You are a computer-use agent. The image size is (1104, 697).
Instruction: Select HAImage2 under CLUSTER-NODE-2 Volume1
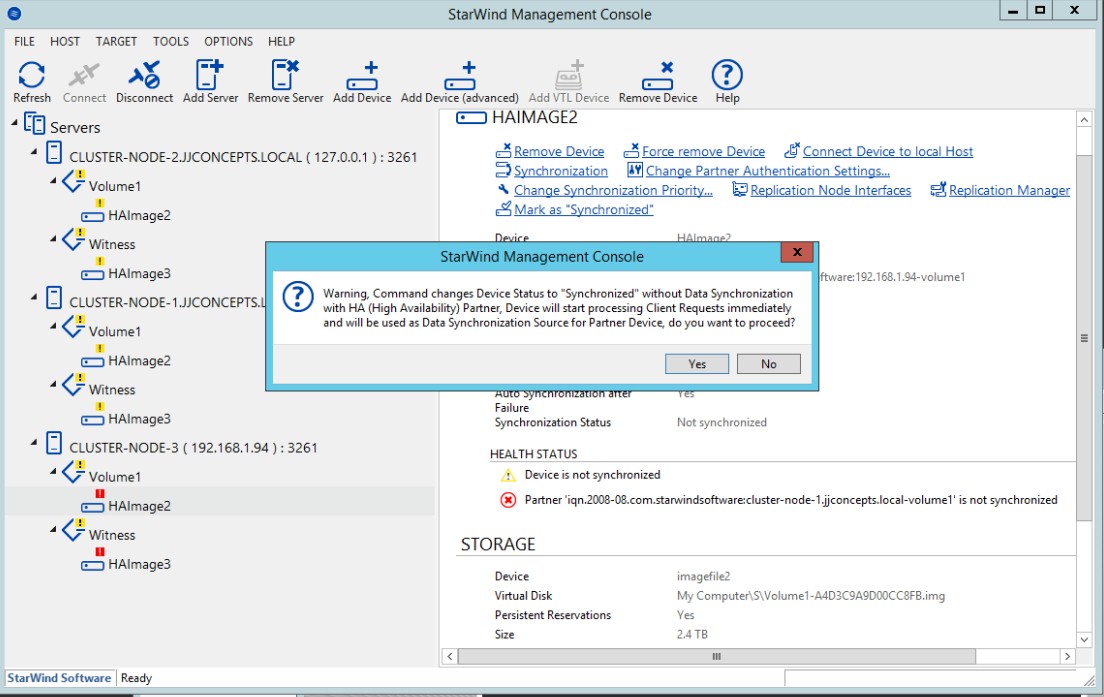point(139,215)
